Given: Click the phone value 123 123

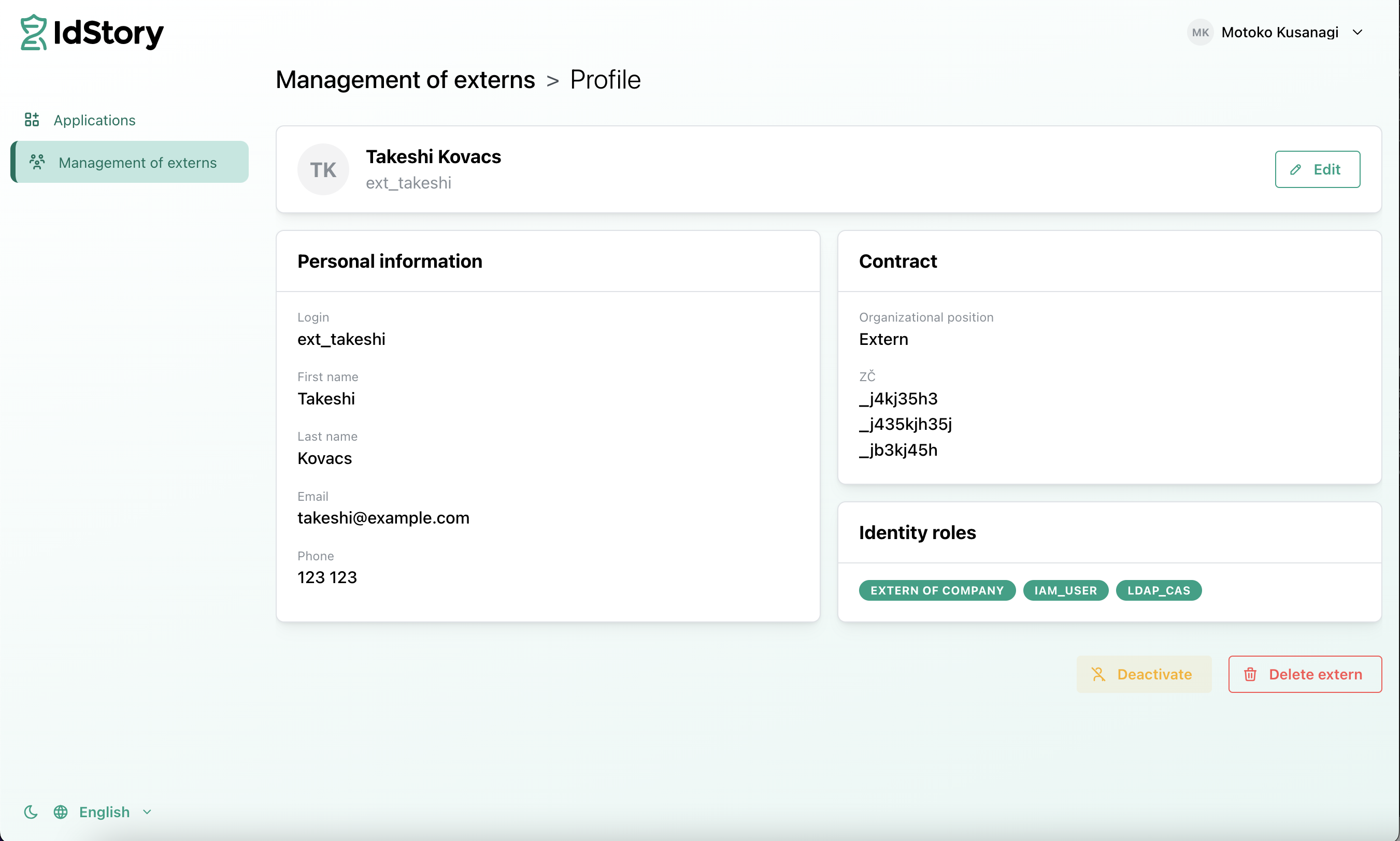Looking at the screenshot, I should 327,577.
